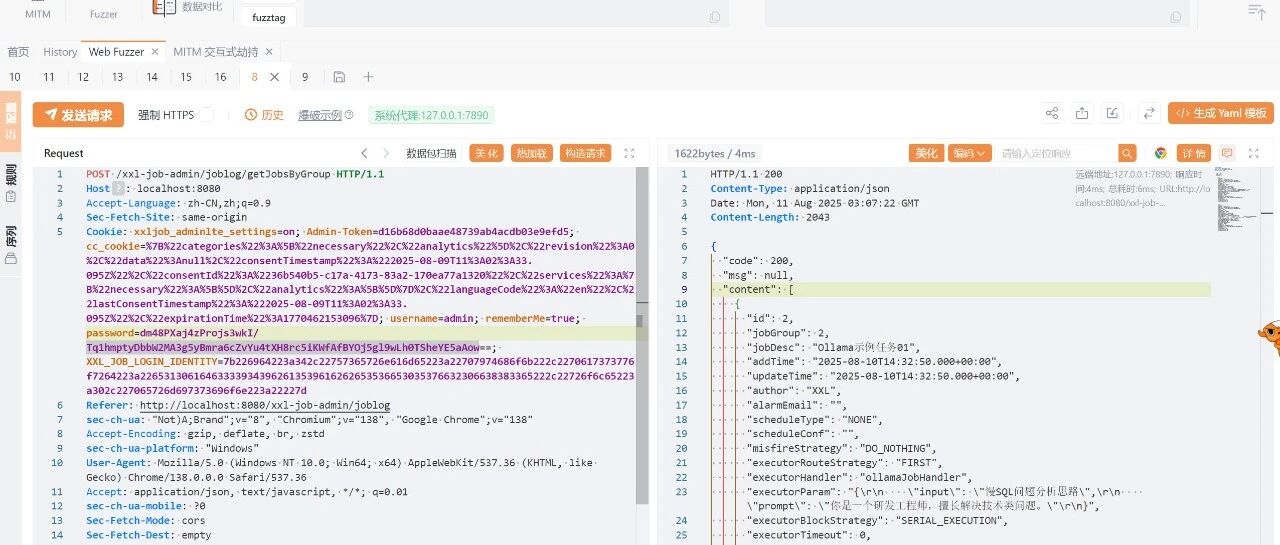
Task: Click the swap arrows layout icon
Action: point(1149,114)
